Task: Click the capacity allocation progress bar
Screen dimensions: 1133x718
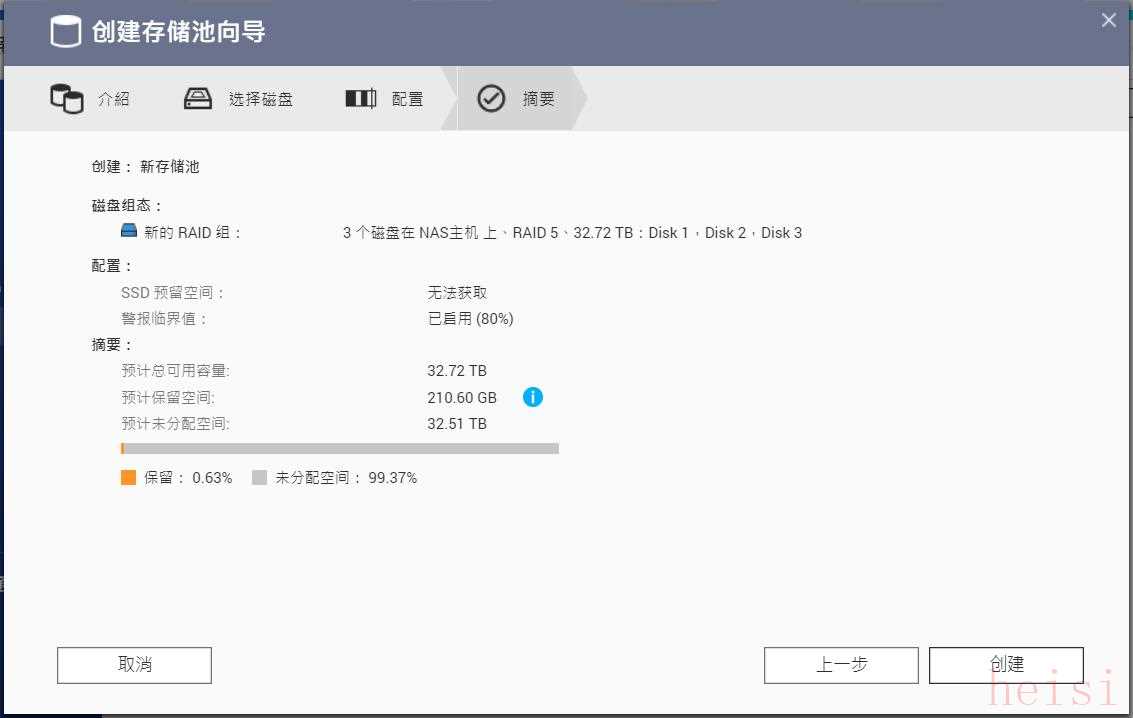Action: [339, 449]
